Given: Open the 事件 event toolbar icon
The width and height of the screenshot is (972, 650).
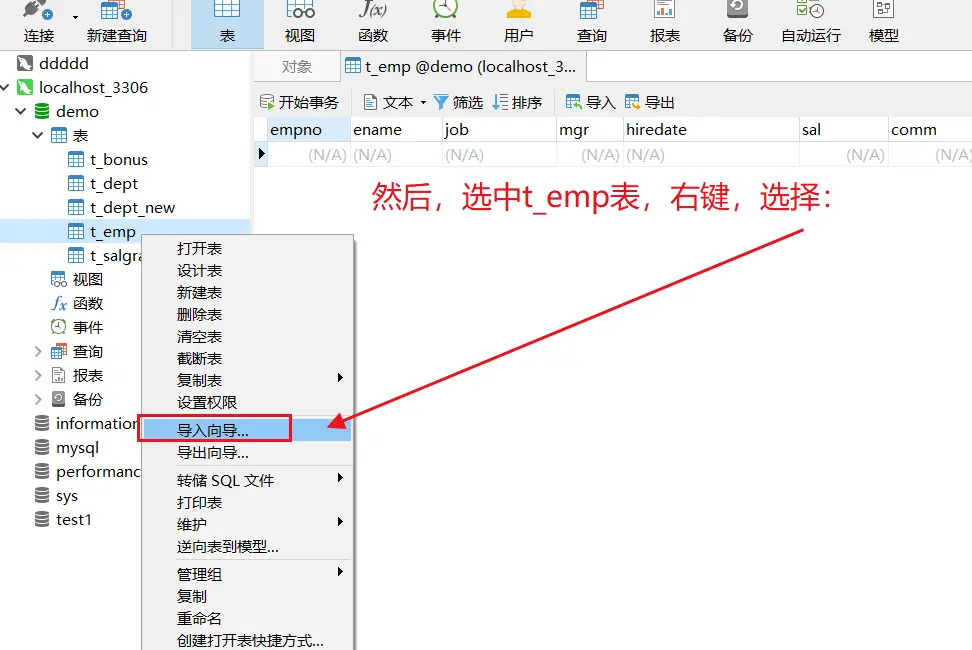Looking at the screenshot, I should click(x=446, y=22).
